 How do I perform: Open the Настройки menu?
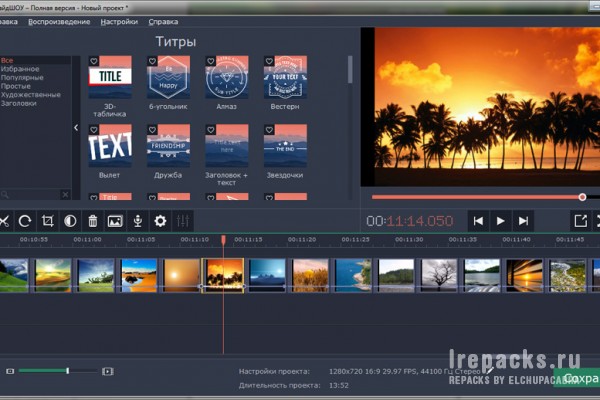[119, 22]
